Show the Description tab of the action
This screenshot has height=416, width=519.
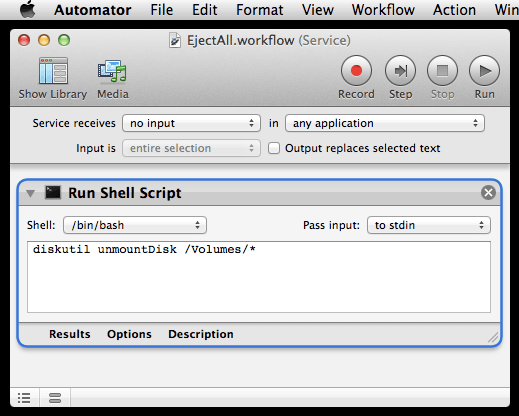[201, 334]
